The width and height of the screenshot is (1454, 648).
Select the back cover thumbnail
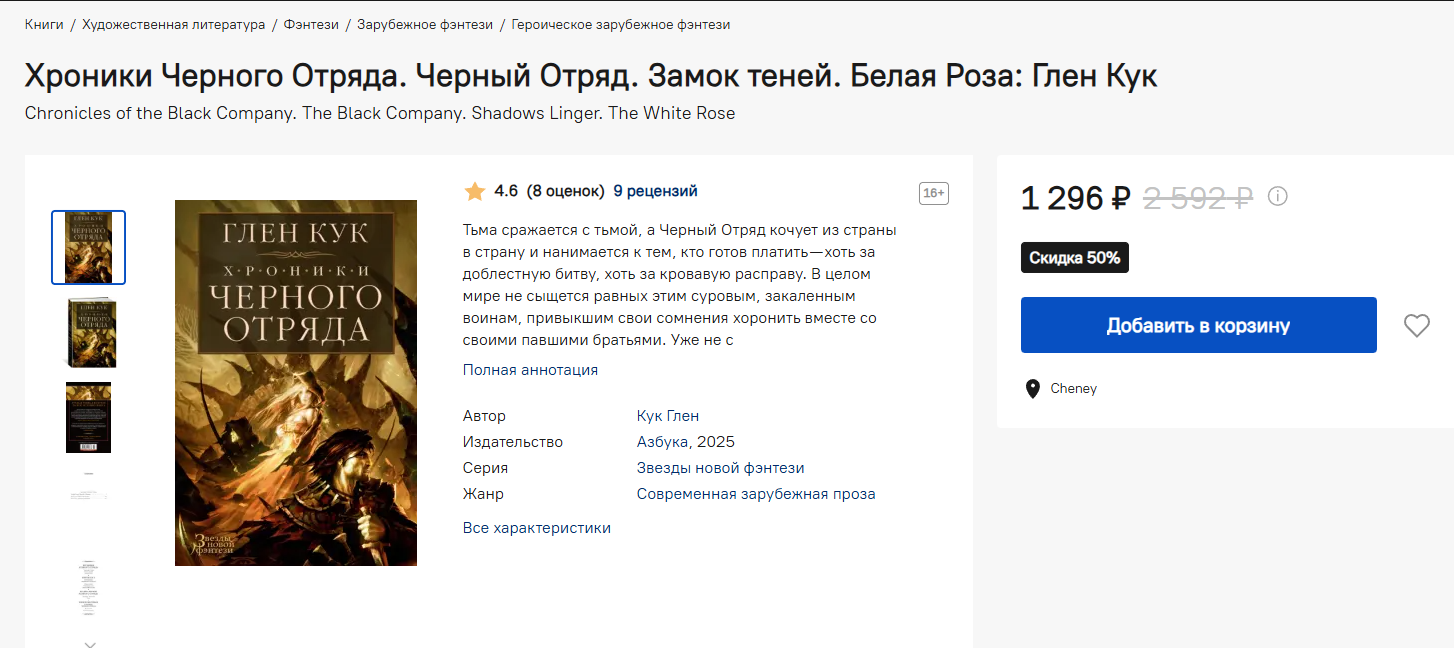pyautogui.click(x=89, y=417)
